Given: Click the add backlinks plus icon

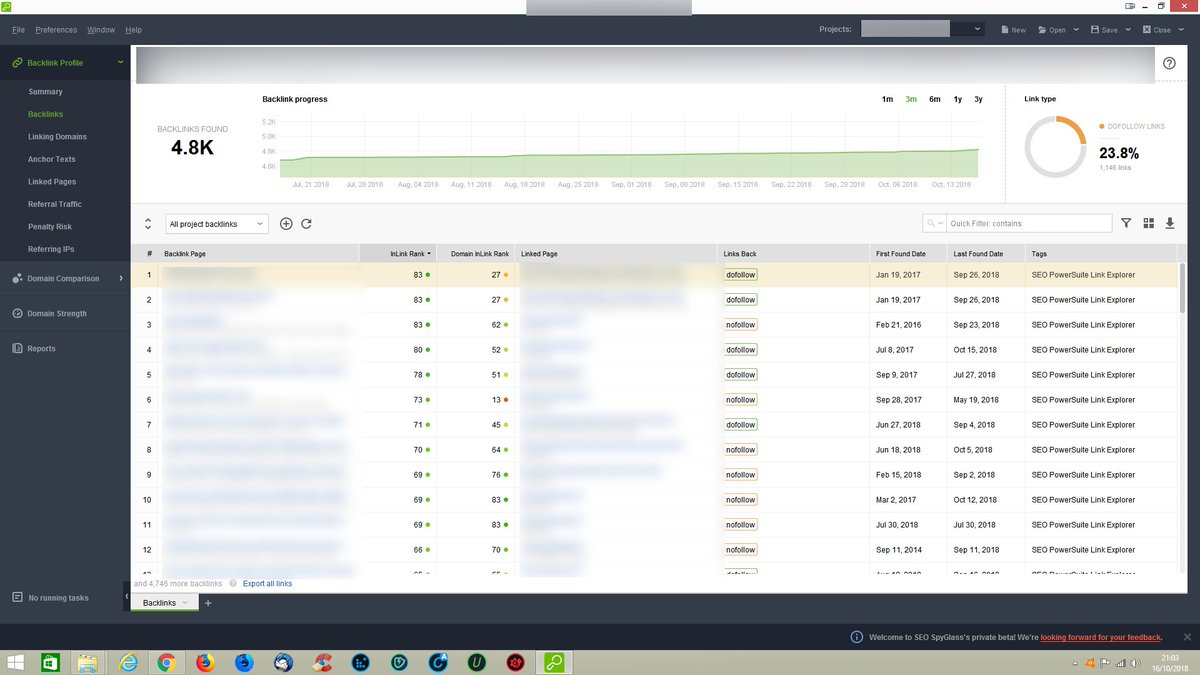Looking at the screenshot, I should click(x=286, y=224).
